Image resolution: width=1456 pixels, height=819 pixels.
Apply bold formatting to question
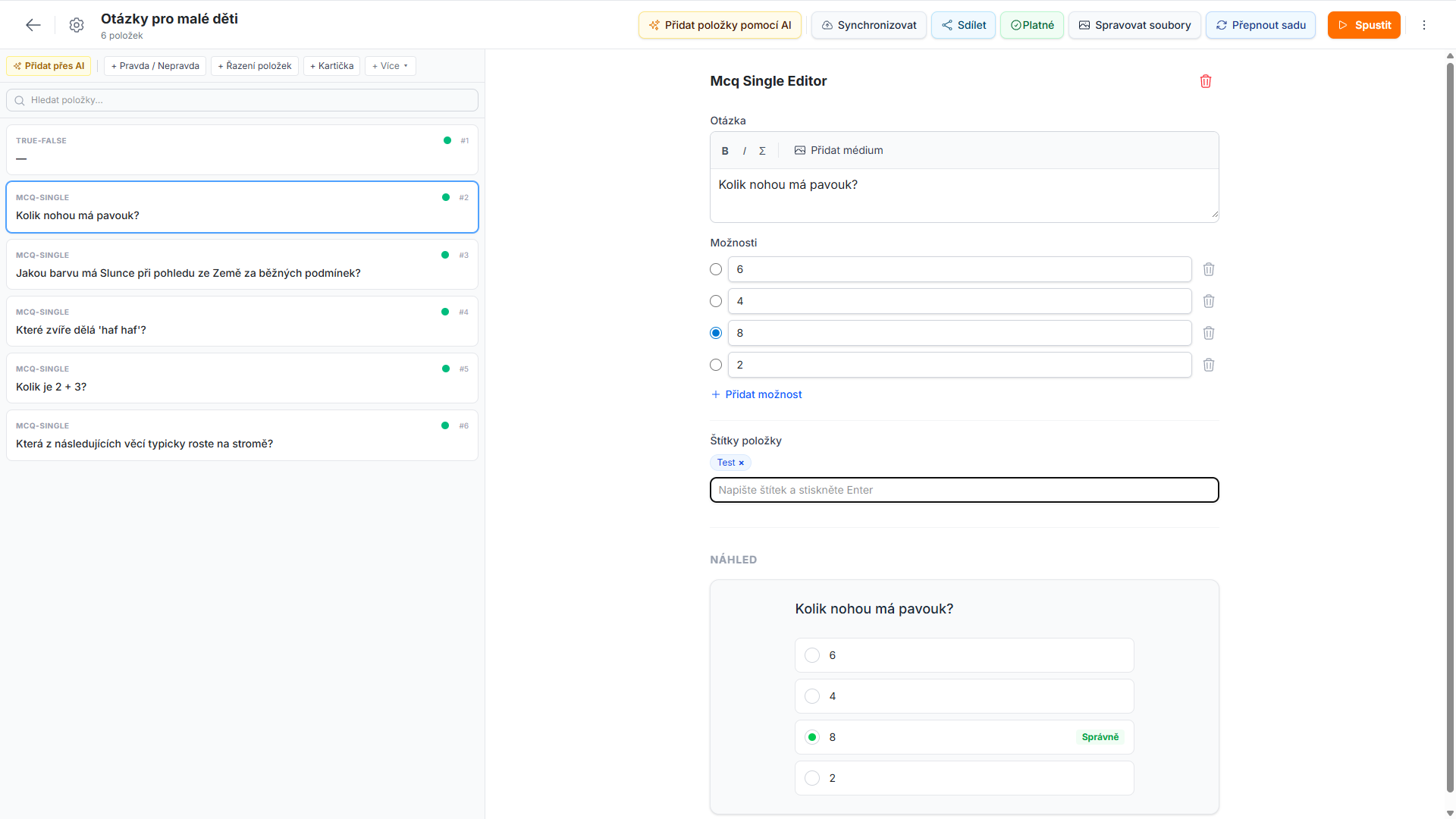725,151
